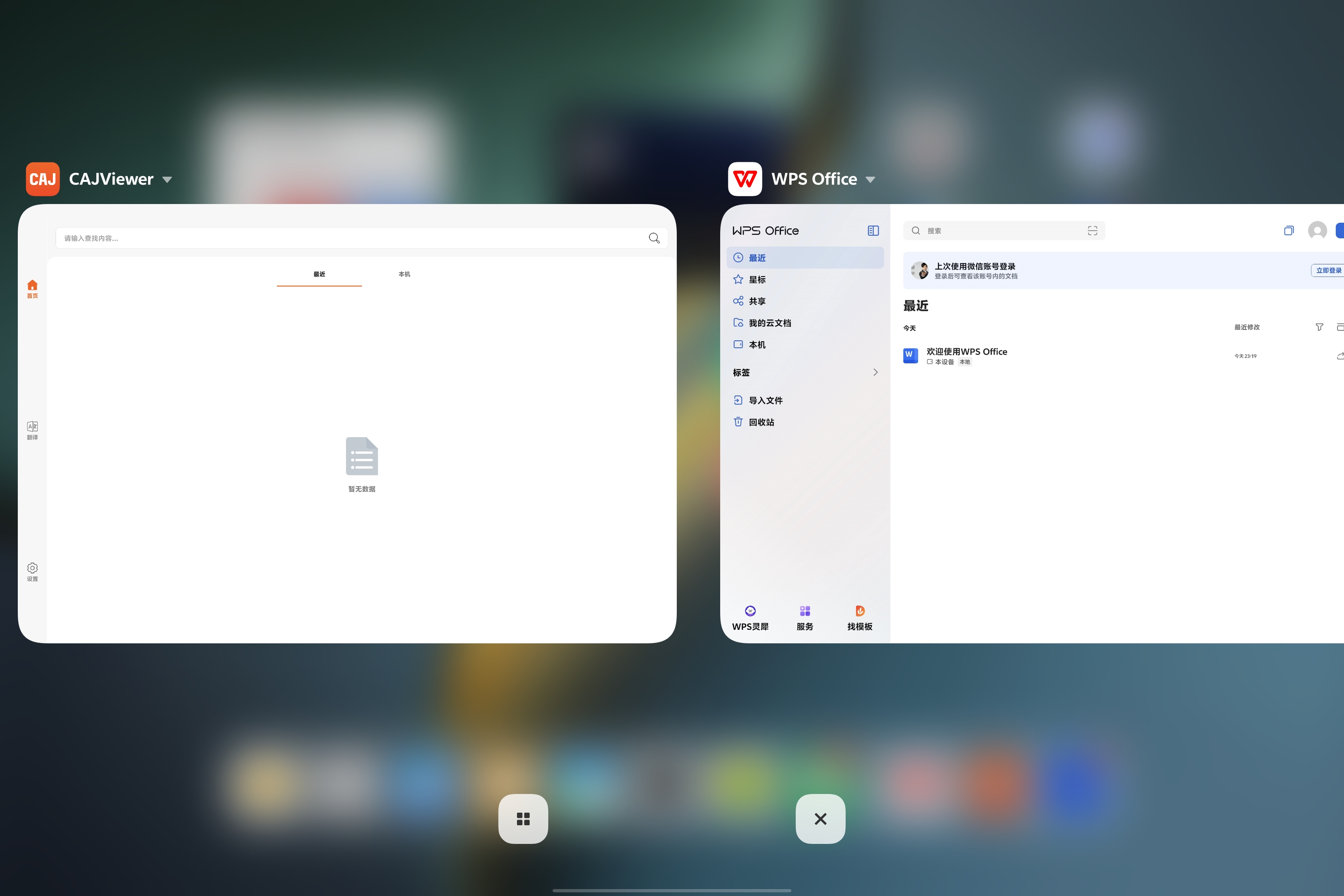1344x896 pixels.
Task: Click the magnifier icon in WPS search bar
Action: 916,231
